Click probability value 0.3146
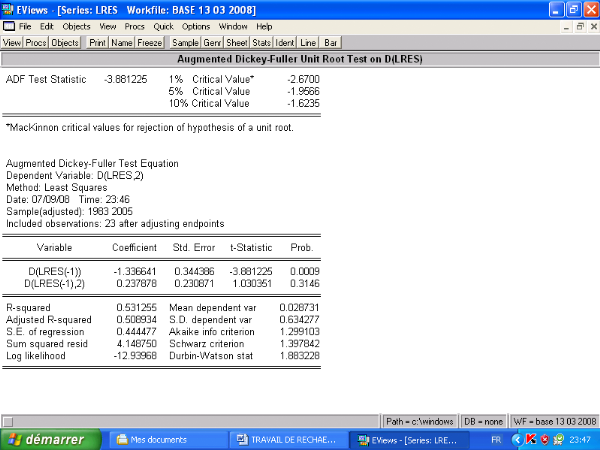The height and width of the screenshot is (450, 600). [x=305, y=284]
